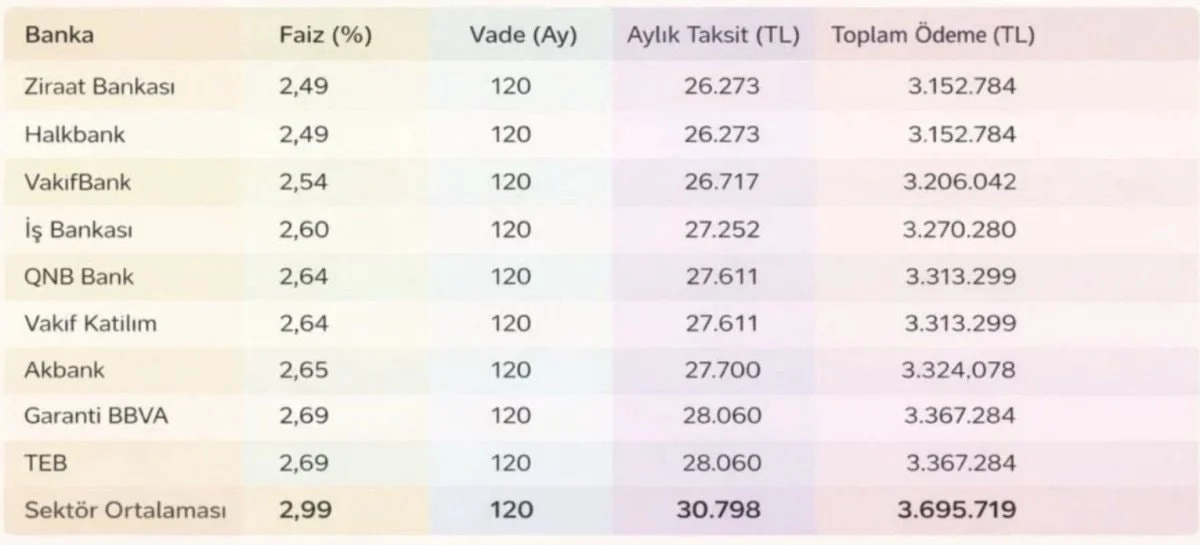Select the Vakıf Katılım row label
This screenshot has width=1200, height=545.
91,324
